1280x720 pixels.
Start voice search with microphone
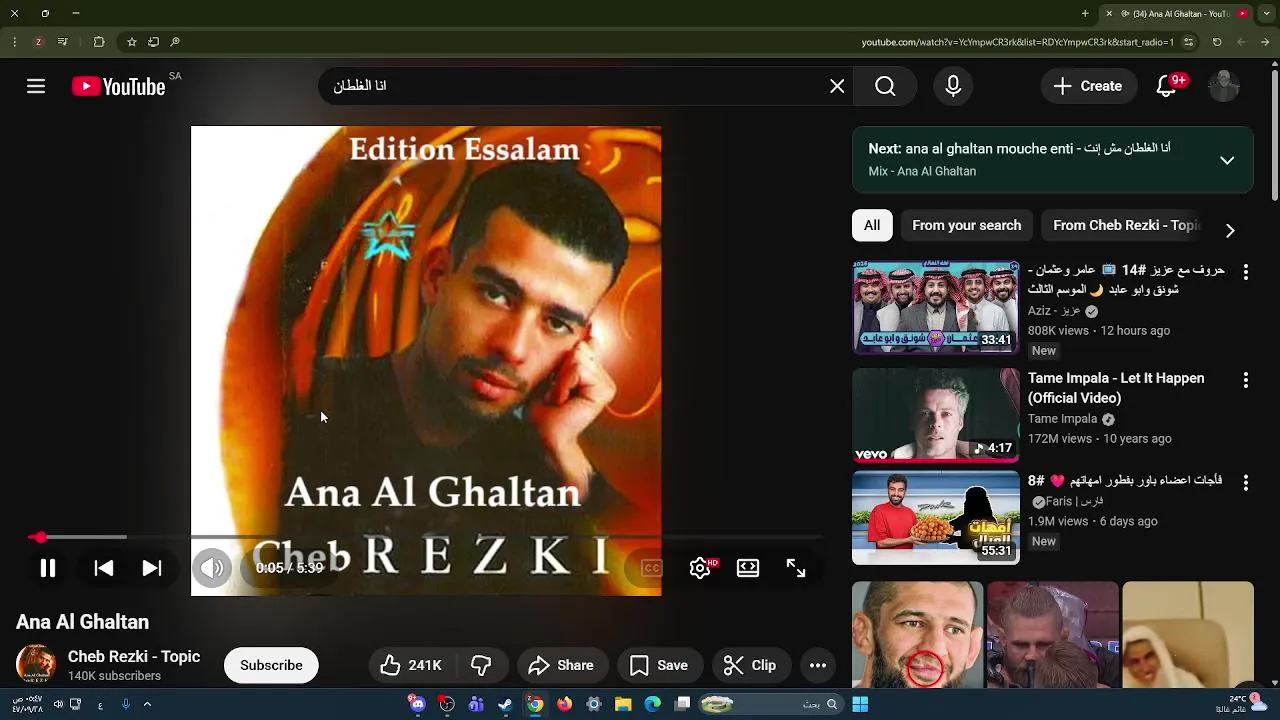pyautogui.click(x=953, y=86)
